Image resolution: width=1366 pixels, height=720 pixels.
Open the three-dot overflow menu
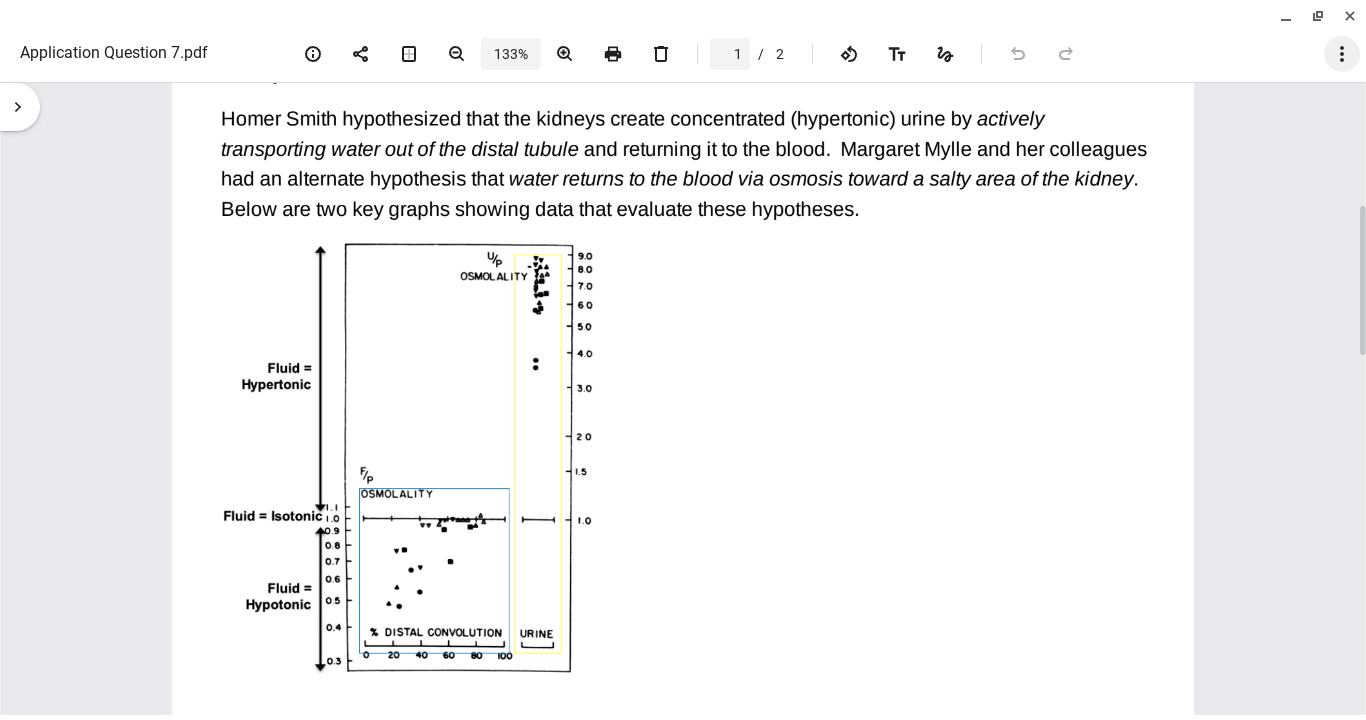pos(1342,53)
